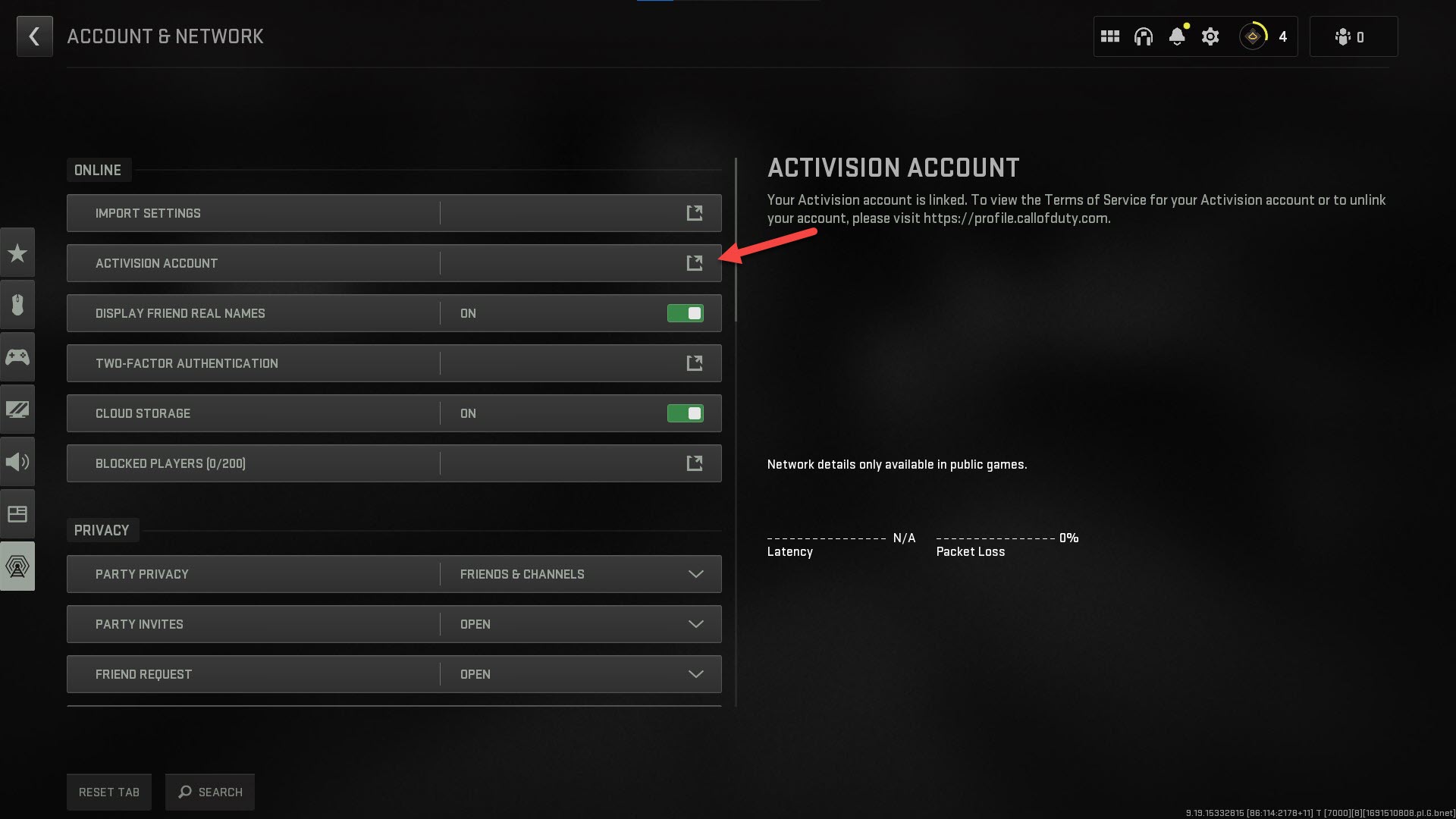Screen dimensions: 1456x819
Task: Click the Search button
Action: 210,792
